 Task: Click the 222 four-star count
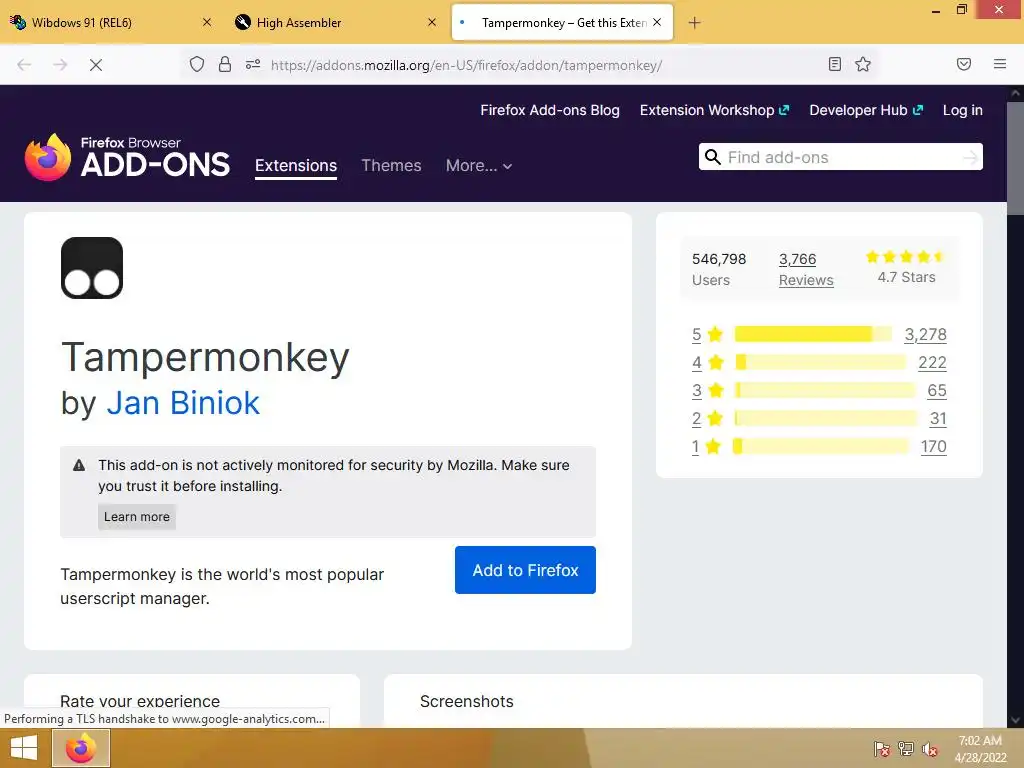point(932,362)
